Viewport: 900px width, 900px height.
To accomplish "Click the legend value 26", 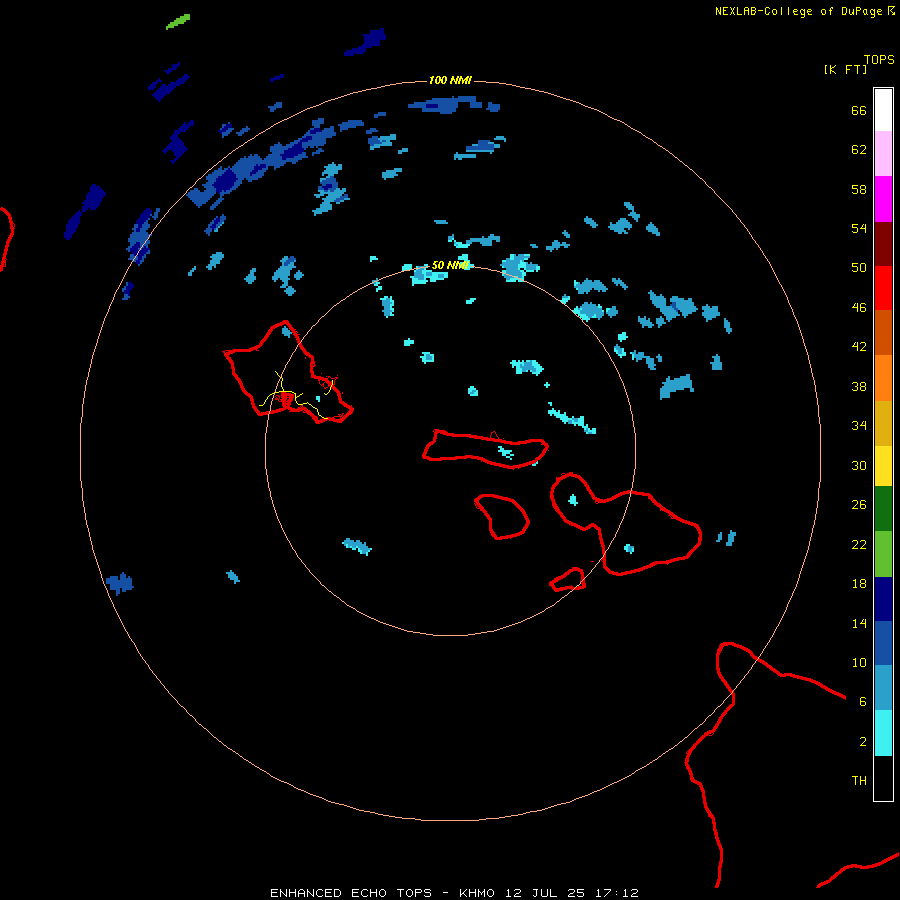I will pyautogui.click(x=859, y=505).
